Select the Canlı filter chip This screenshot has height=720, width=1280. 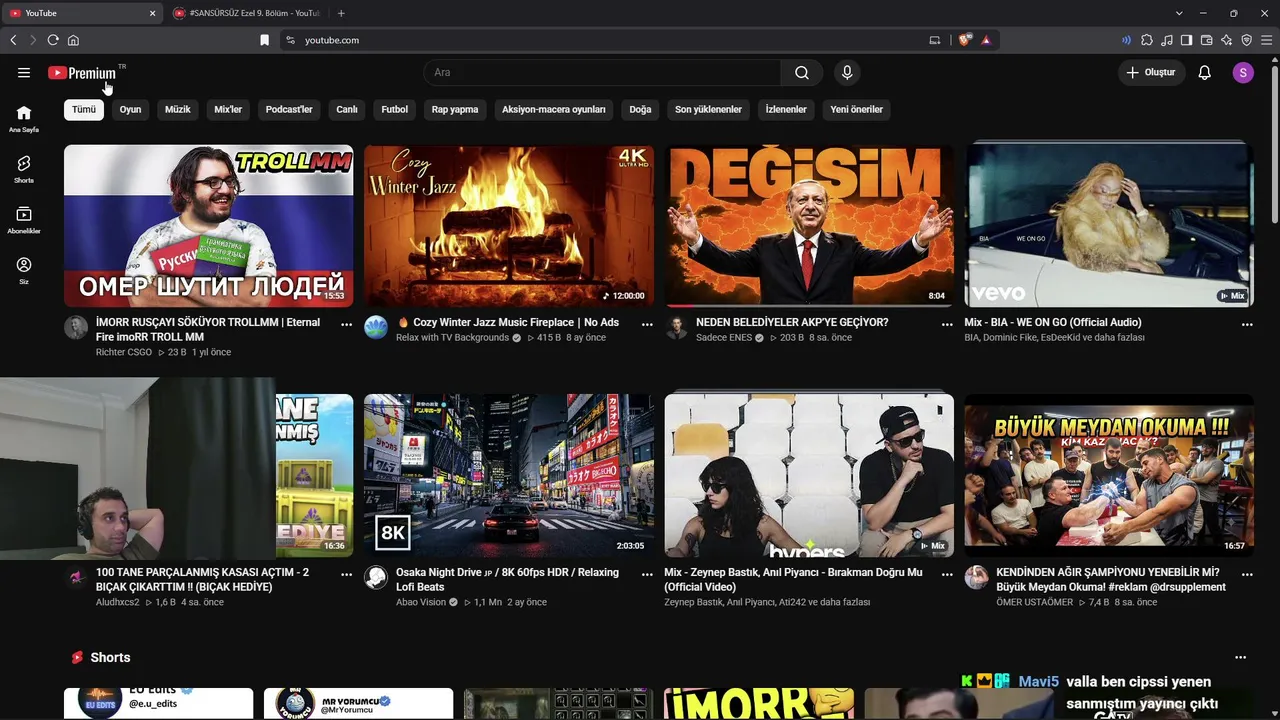347,109
